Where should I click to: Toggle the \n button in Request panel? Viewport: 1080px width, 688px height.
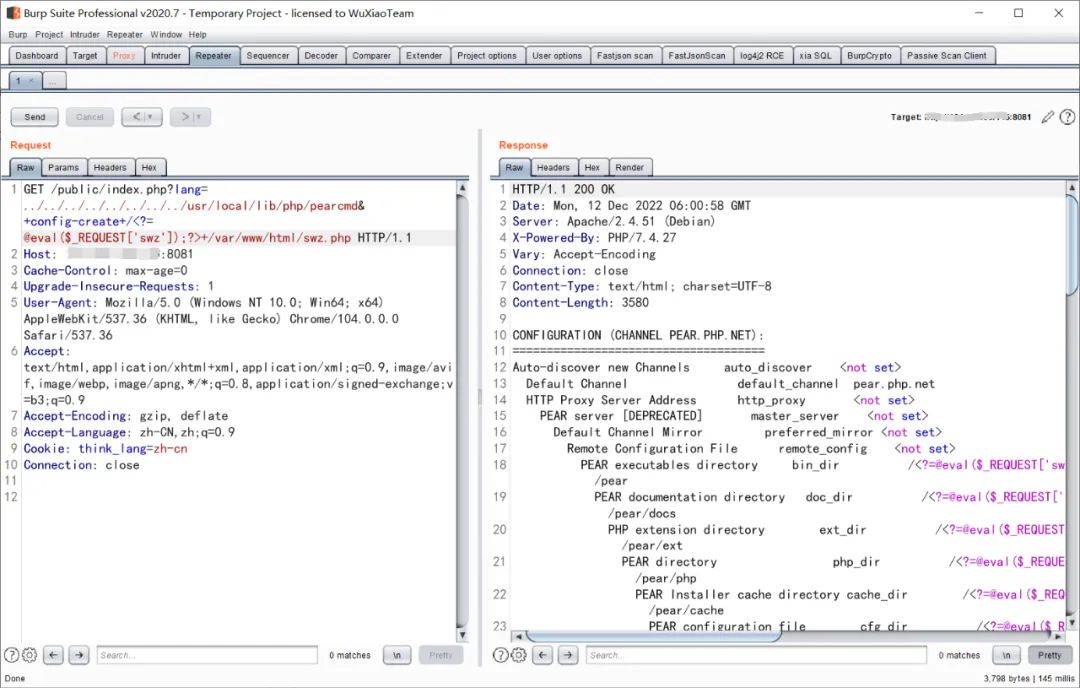tap(397, 655)
